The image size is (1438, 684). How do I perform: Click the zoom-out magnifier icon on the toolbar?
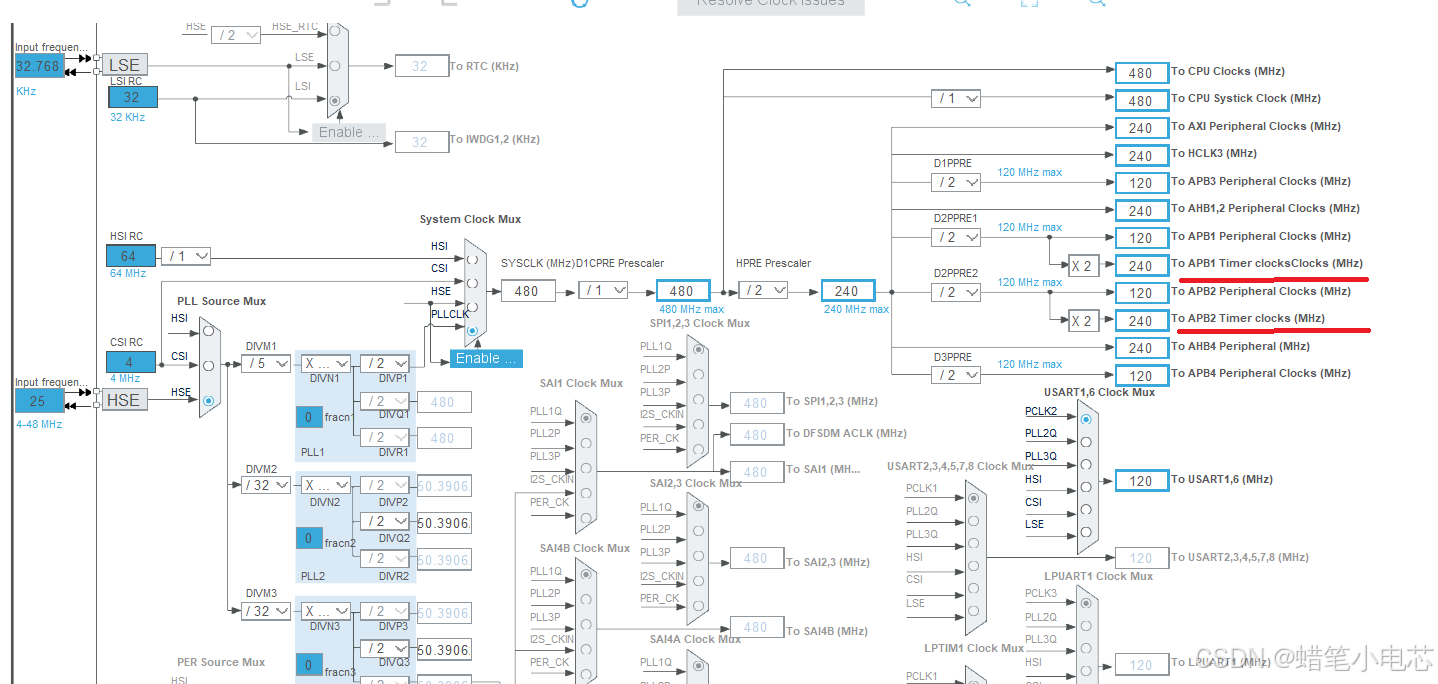pyautogui.click(x=1095, y=5)
